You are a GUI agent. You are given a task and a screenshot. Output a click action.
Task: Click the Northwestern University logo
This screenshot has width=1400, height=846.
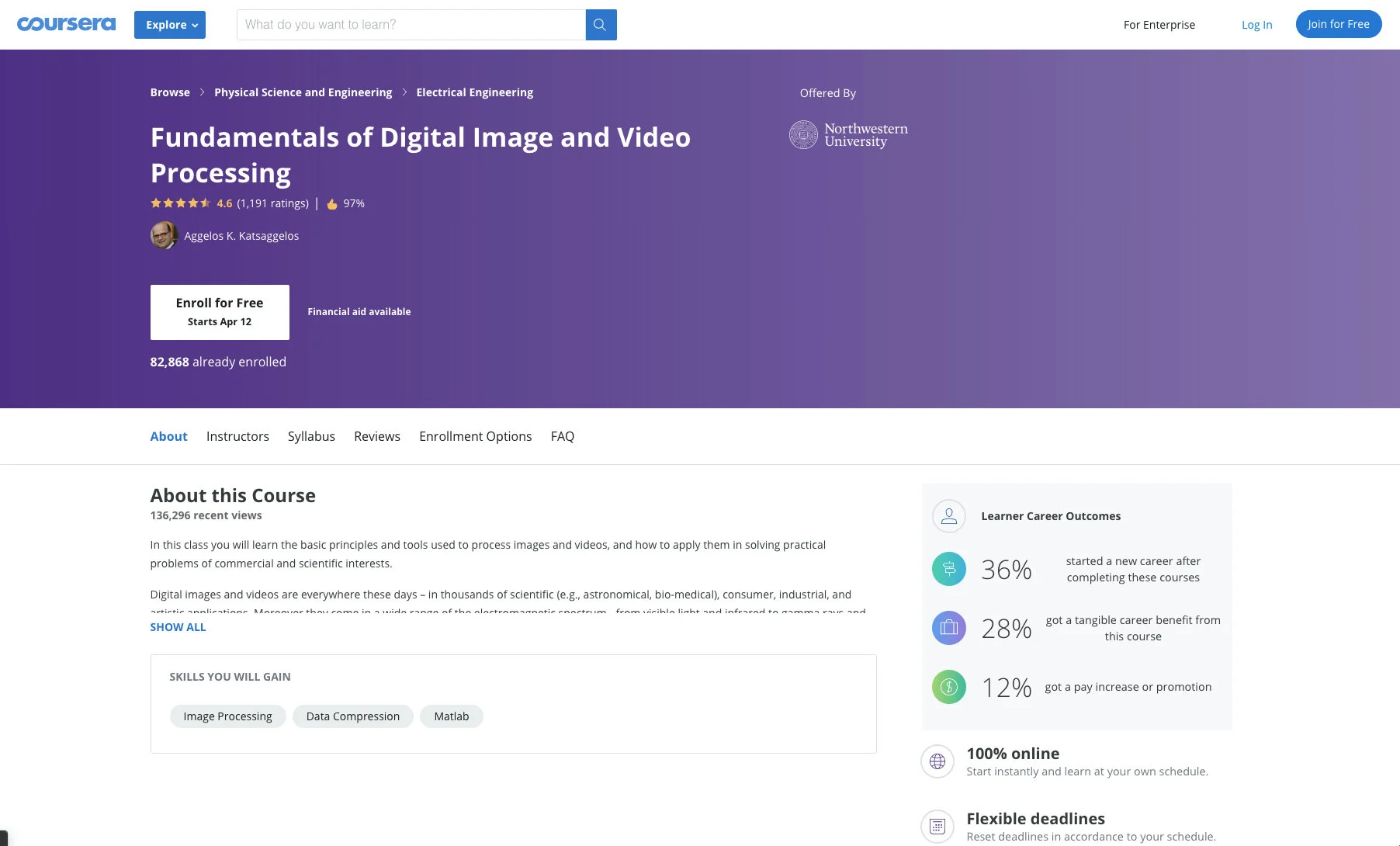click(x=848, y=134)
